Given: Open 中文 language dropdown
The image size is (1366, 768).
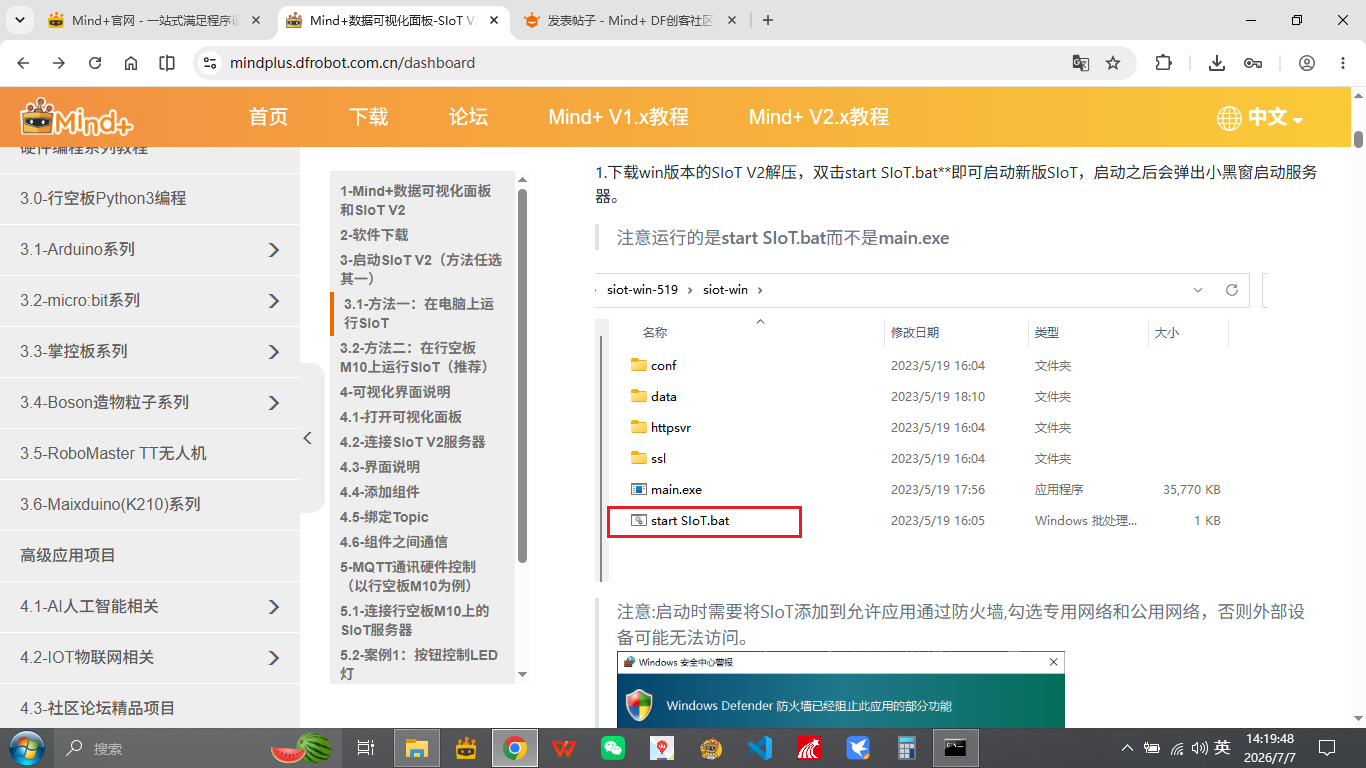Looking at the screenshot, I should click(x=1260, y=118).
